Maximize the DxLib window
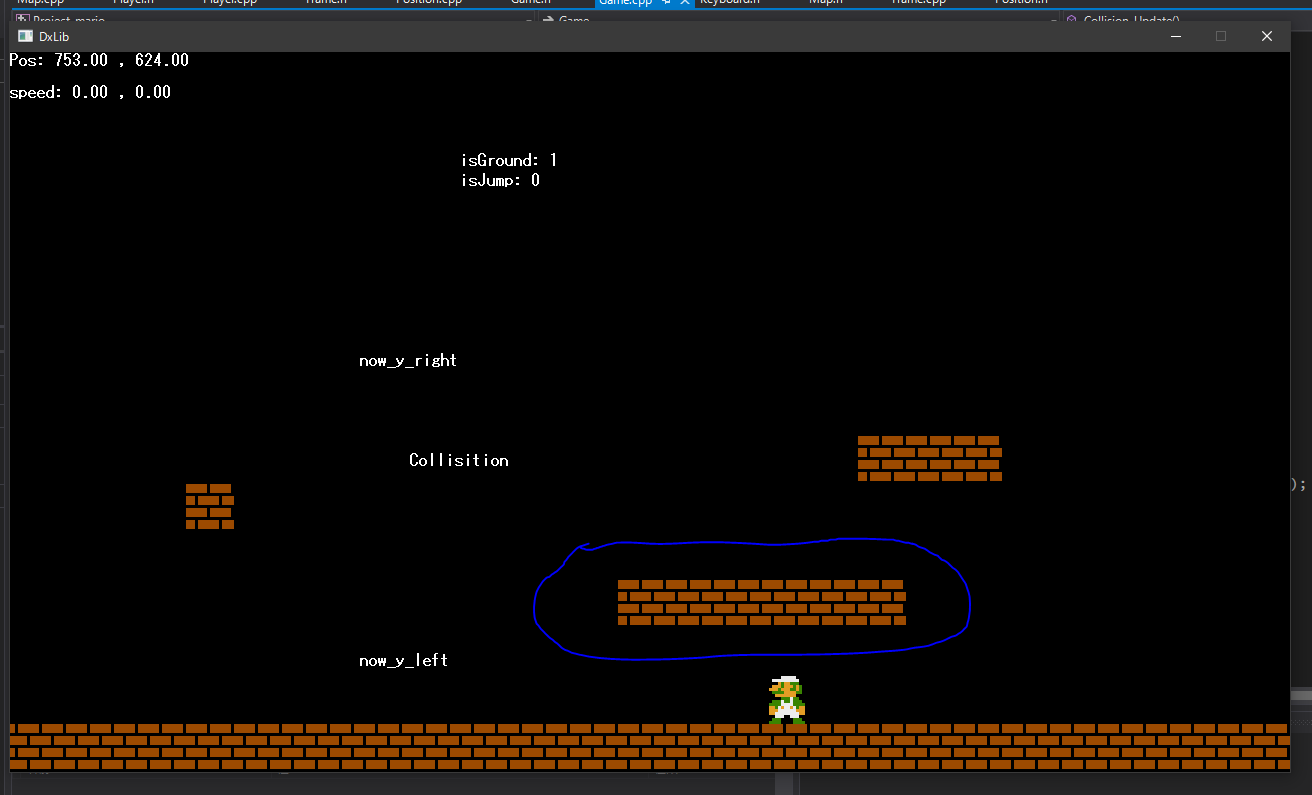Viewport: 1312px width, 795px height. point(1221,36)
